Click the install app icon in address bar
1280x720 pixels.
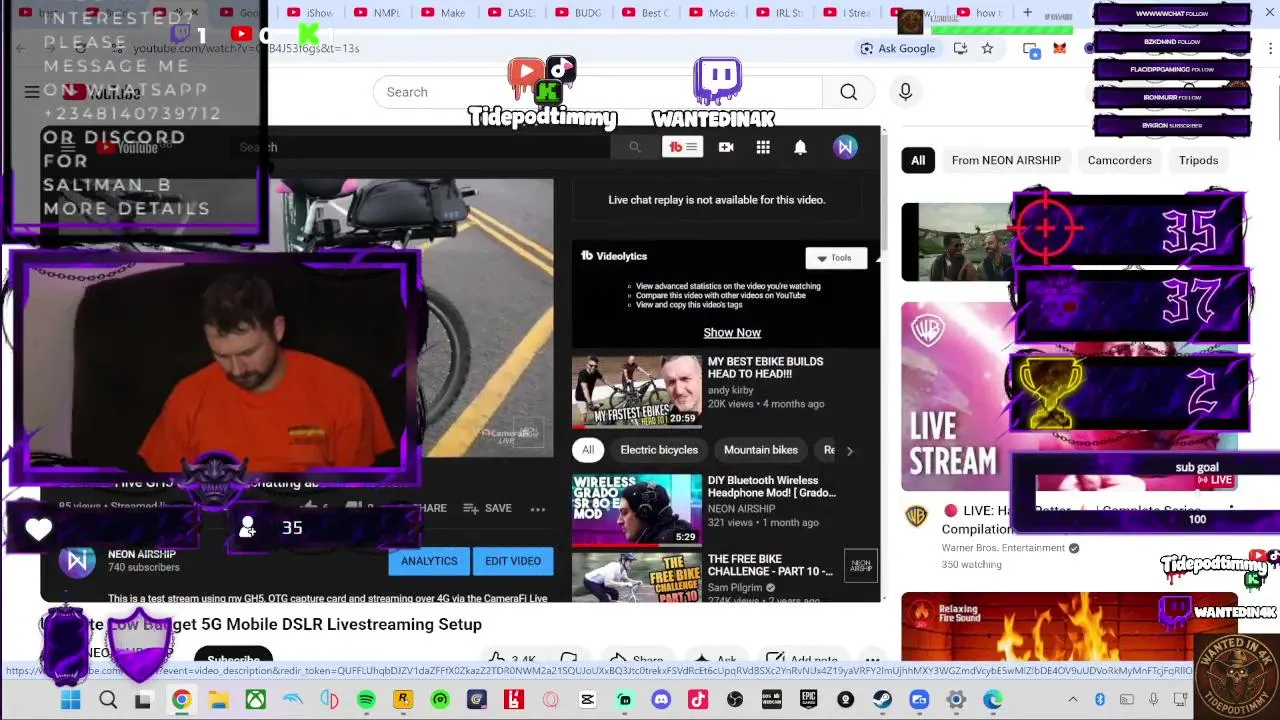point(960,48)
